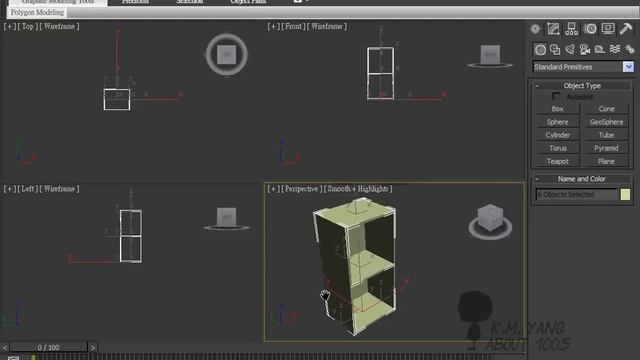Open the Display command panel tab
Viewport: 640px width, 360px height.
point(608,29)
